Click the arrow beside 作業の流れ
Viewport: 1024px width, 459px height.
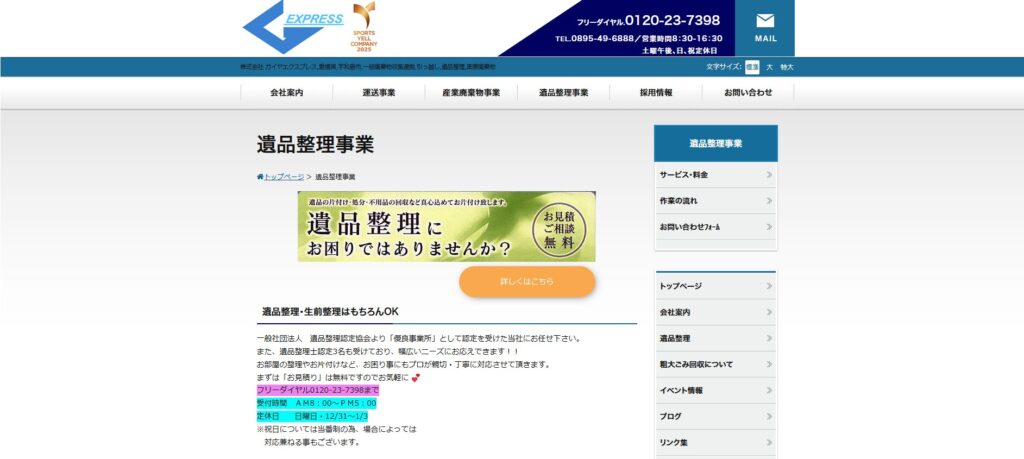tap(769, 201)
